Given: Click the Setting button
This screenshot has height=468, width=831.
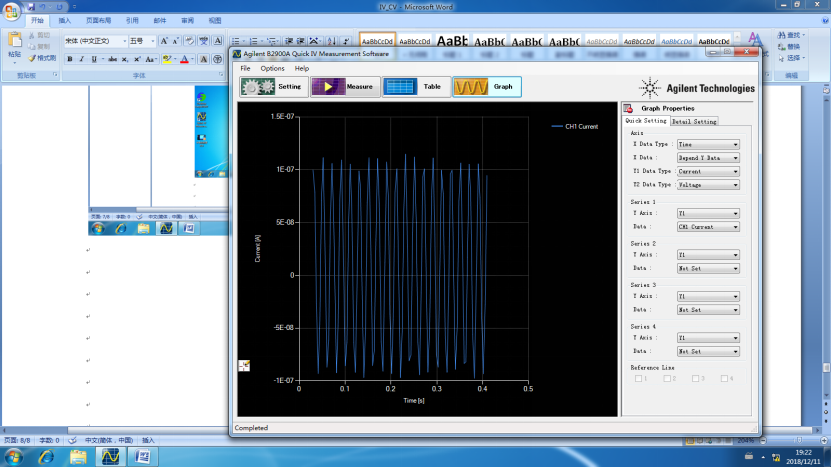Looking at the screenshot, I should coord(274,86).
